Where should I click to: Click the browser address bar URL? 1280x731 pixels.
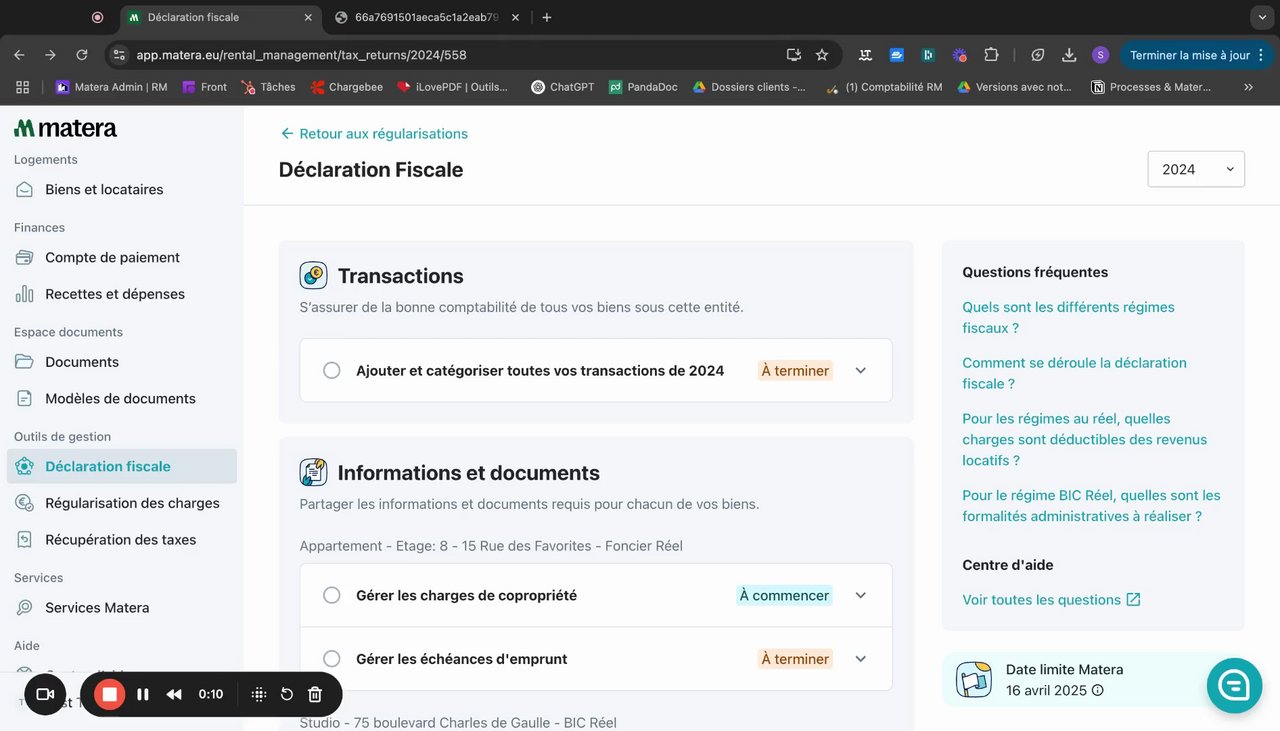point(301,55)
